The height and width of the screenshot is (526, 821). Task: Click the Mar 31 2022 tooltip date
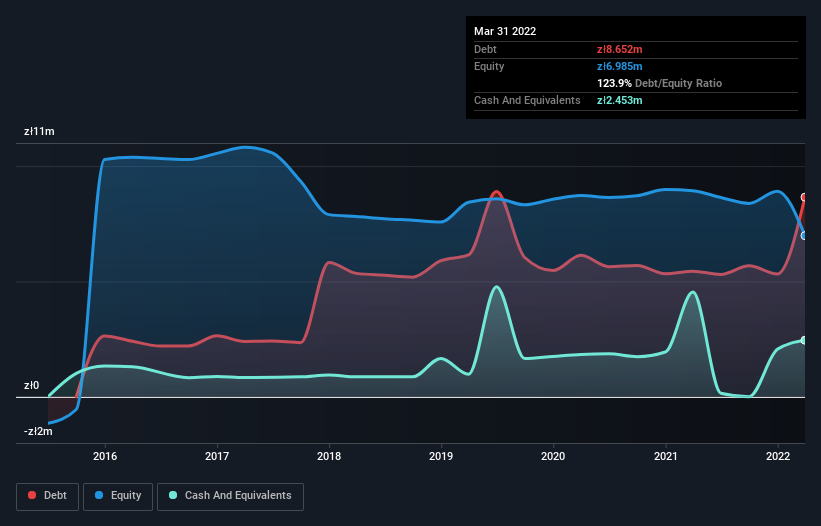coord(505,31)
